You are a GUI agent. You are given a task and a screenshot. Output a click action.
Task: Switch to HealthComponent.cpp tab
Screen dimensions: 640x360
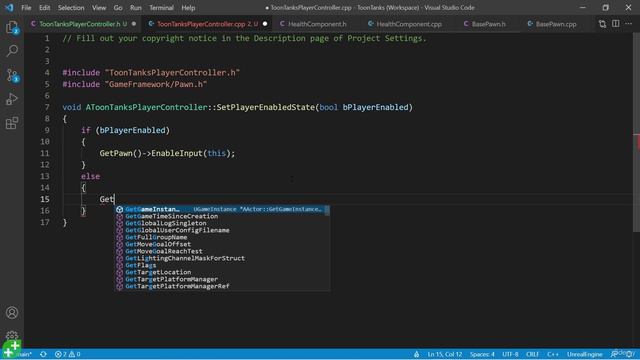[x=409, y=24]
